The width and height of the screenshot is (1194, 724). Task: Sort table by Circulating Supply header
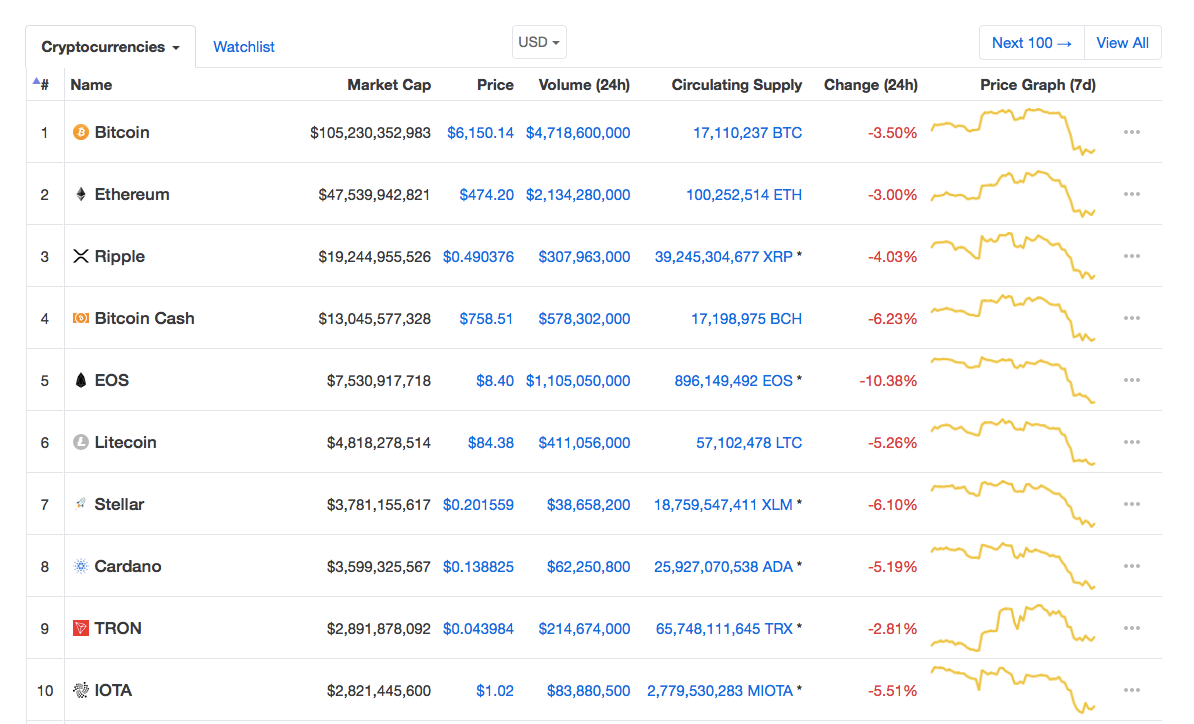[x=736, y=85]
